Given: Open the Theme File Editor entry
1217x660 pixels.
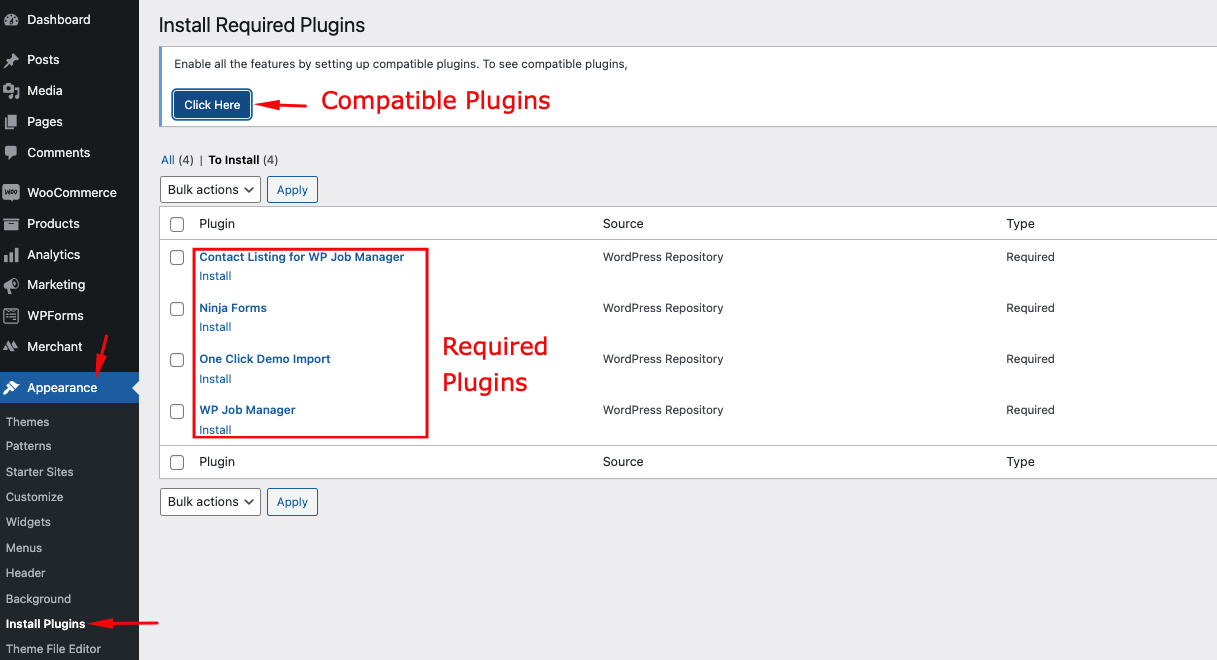Looking at the screenshot, I should [52, 648].
